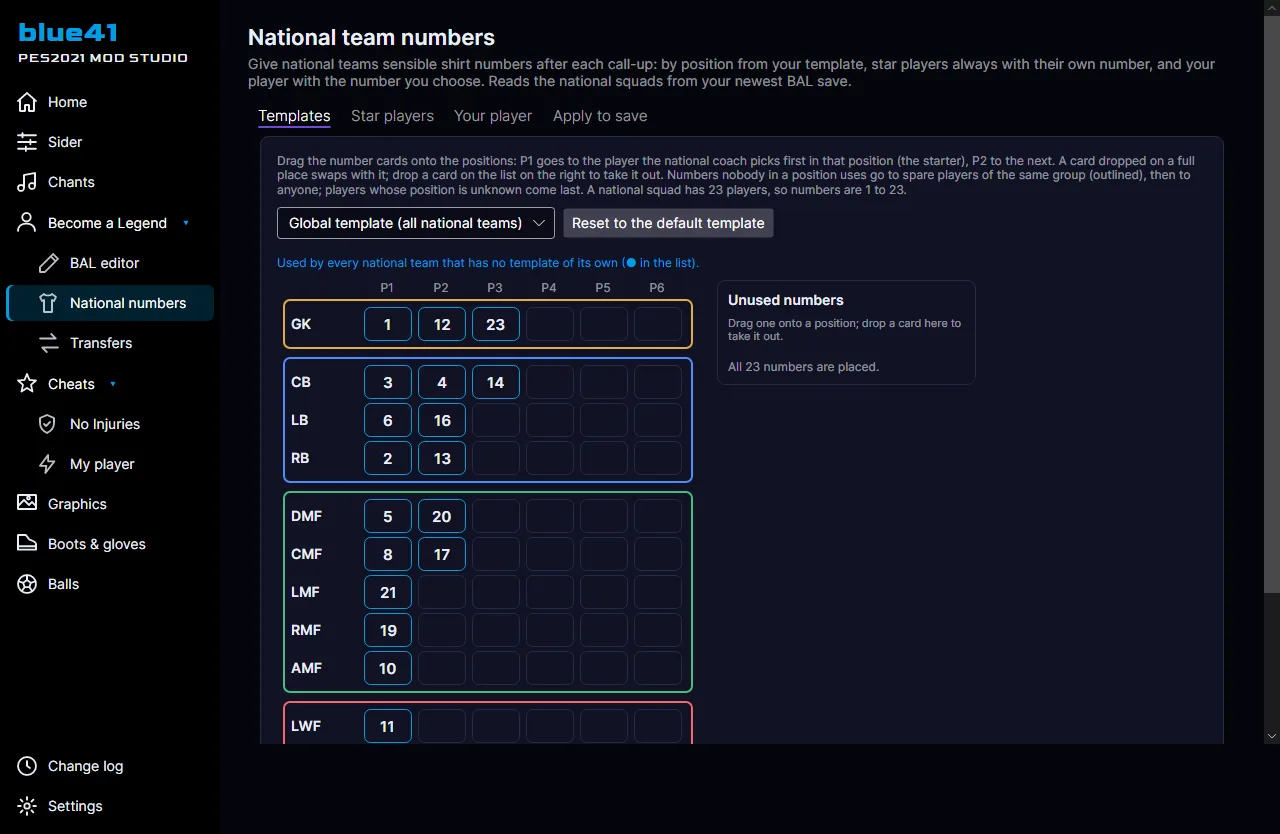This screenshot has height=834, width=1280.
Task: Click the Unused numbers drop area
Action: 846,332
